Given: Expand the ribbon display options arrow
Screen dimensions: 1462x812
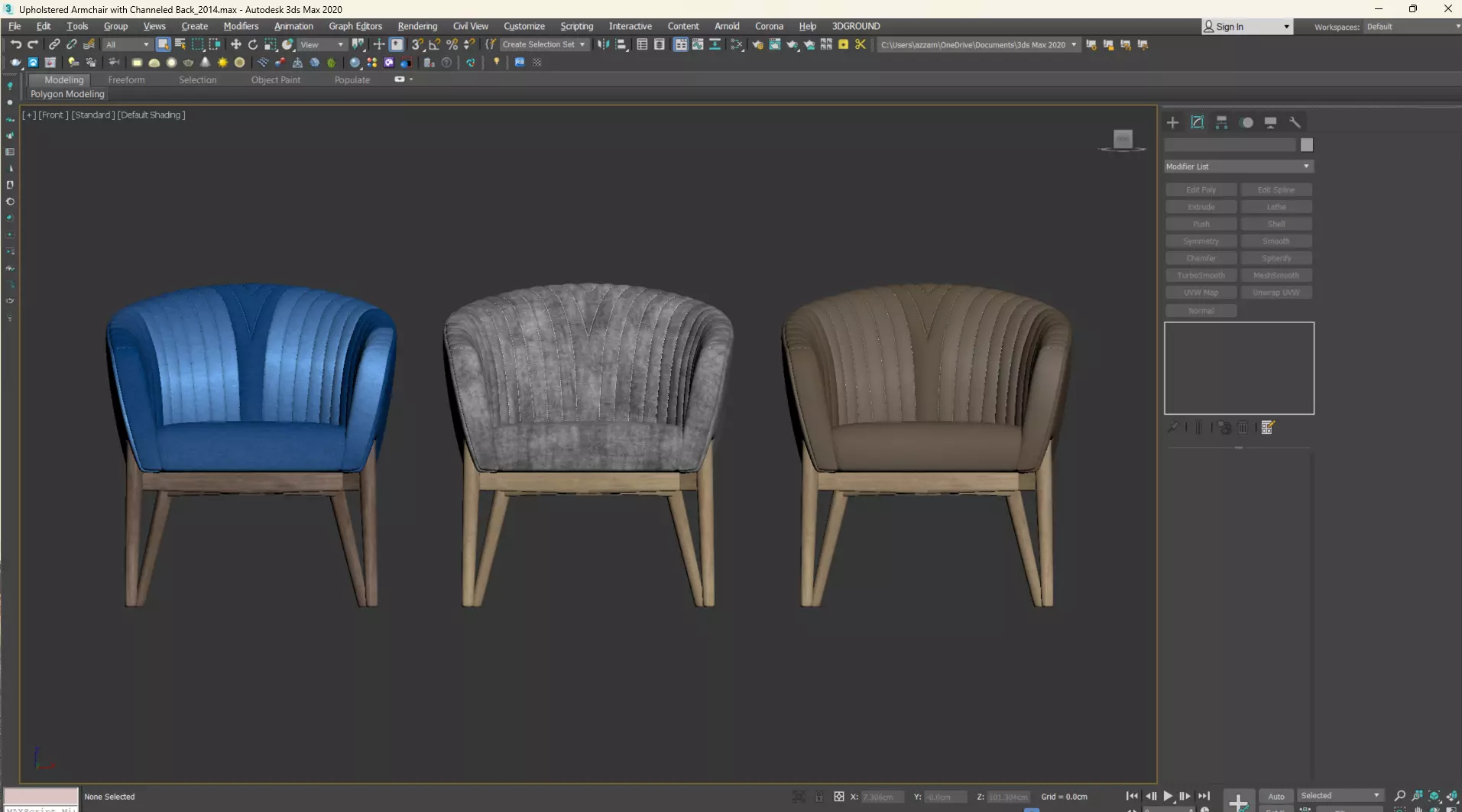Looking at the screenshot, I should coord(411,79).
